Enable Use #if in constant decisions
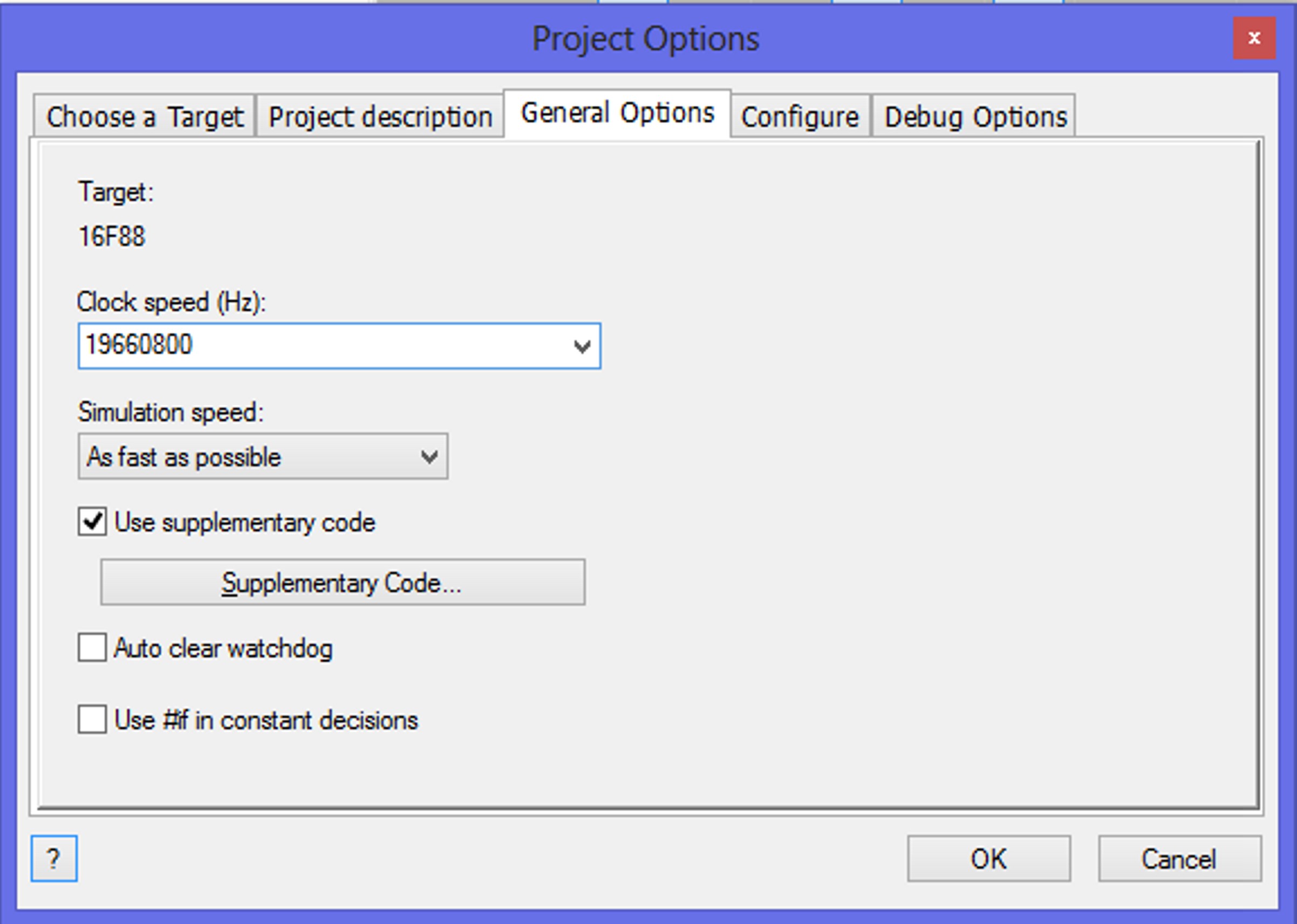This screenshot has height=924, width=1297. click(92, 719)
